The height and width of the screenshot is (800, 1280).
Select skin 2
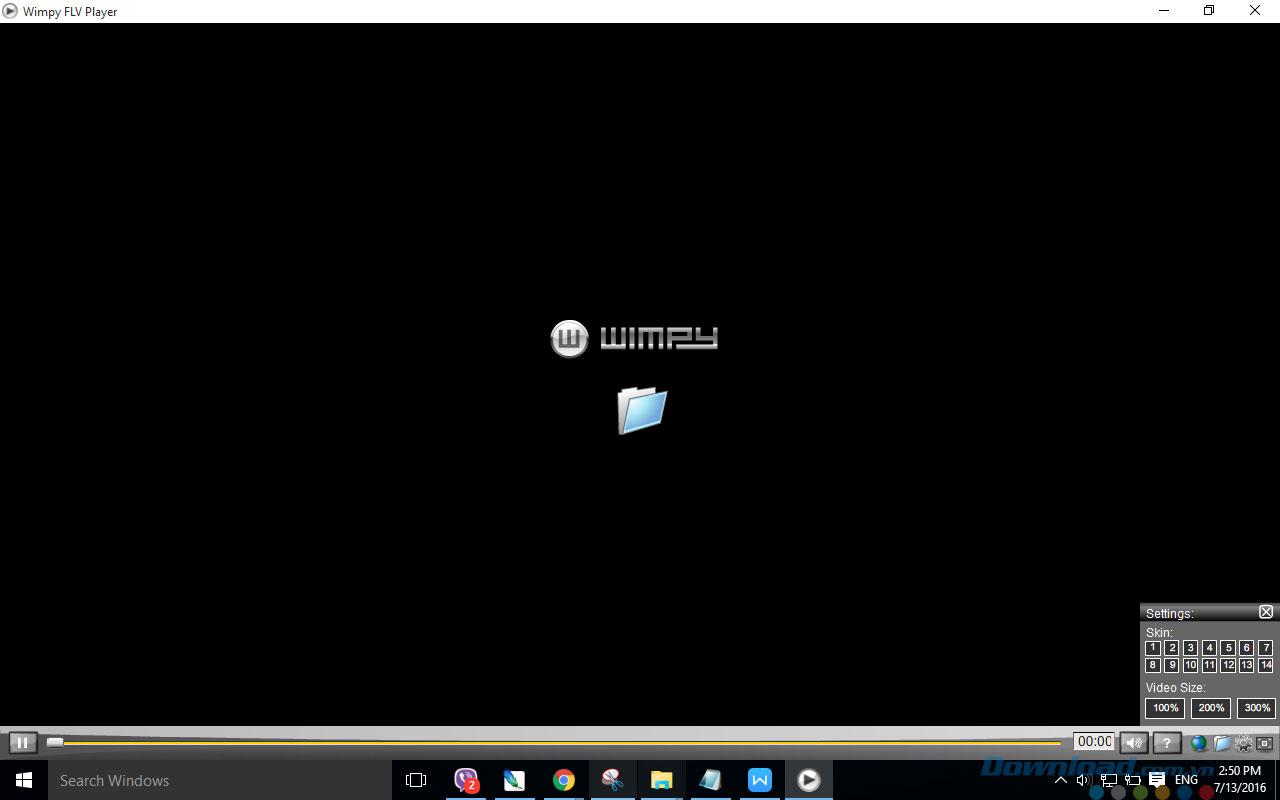coord(1172,648)
